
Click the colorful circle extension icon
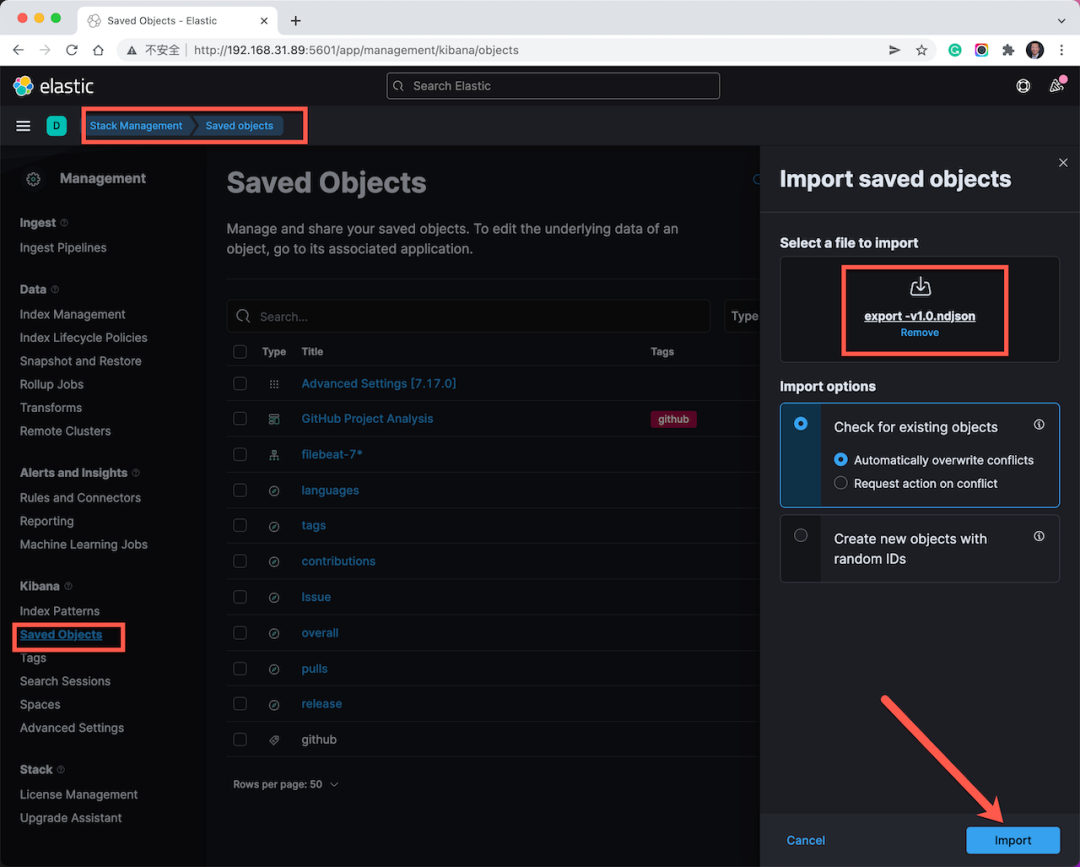pos(982,50)
